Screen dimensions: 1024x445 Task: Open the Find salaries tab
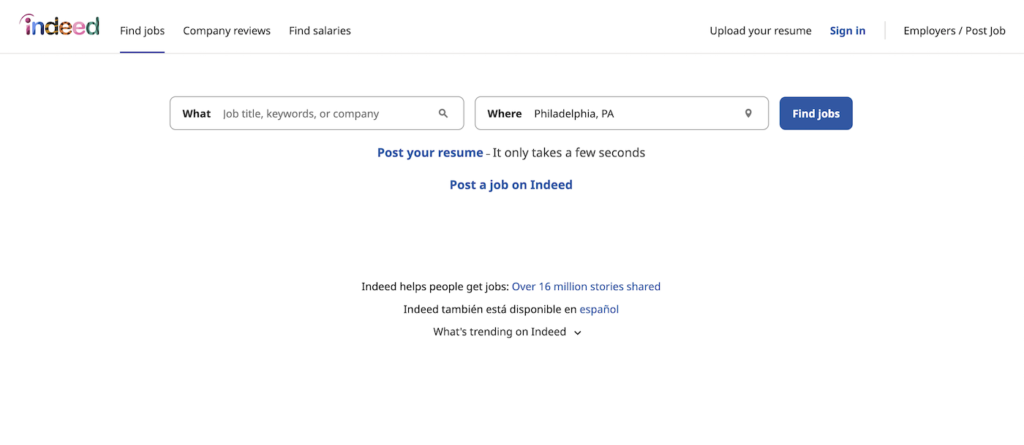pos(320,31)
